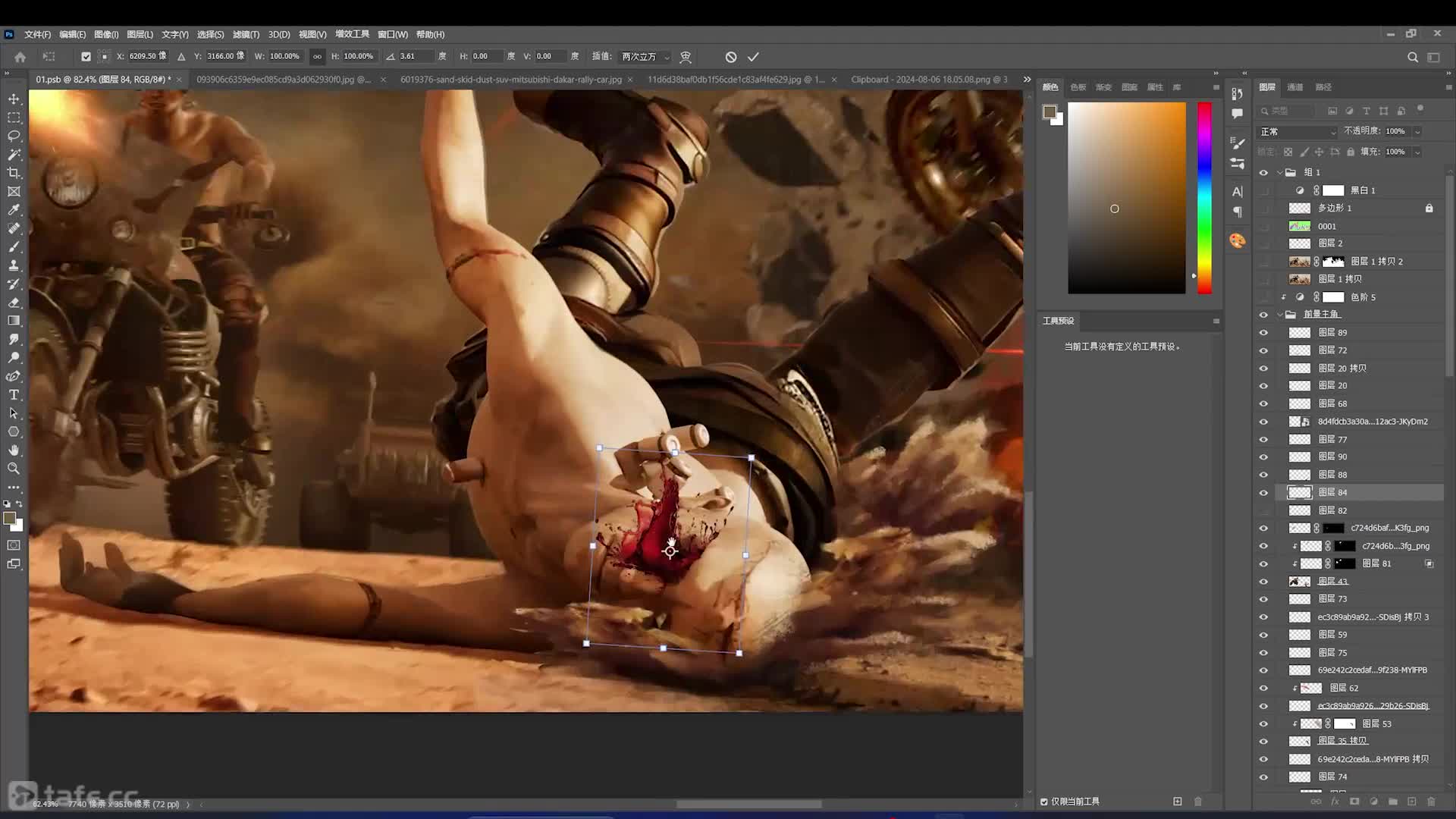
Task: Add layer mask from Layers panel bottom
Action: pos(1354,802)
